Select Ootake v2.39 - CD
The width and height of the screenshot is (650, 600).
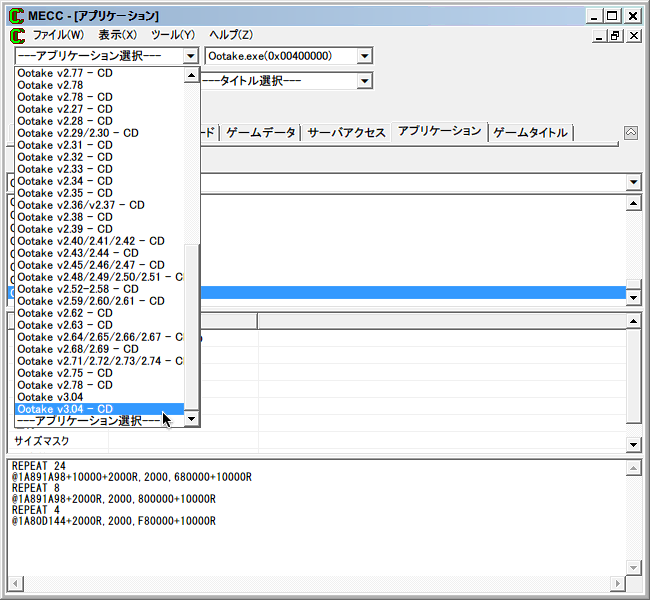pyautogui.click(x=99, y=229)
